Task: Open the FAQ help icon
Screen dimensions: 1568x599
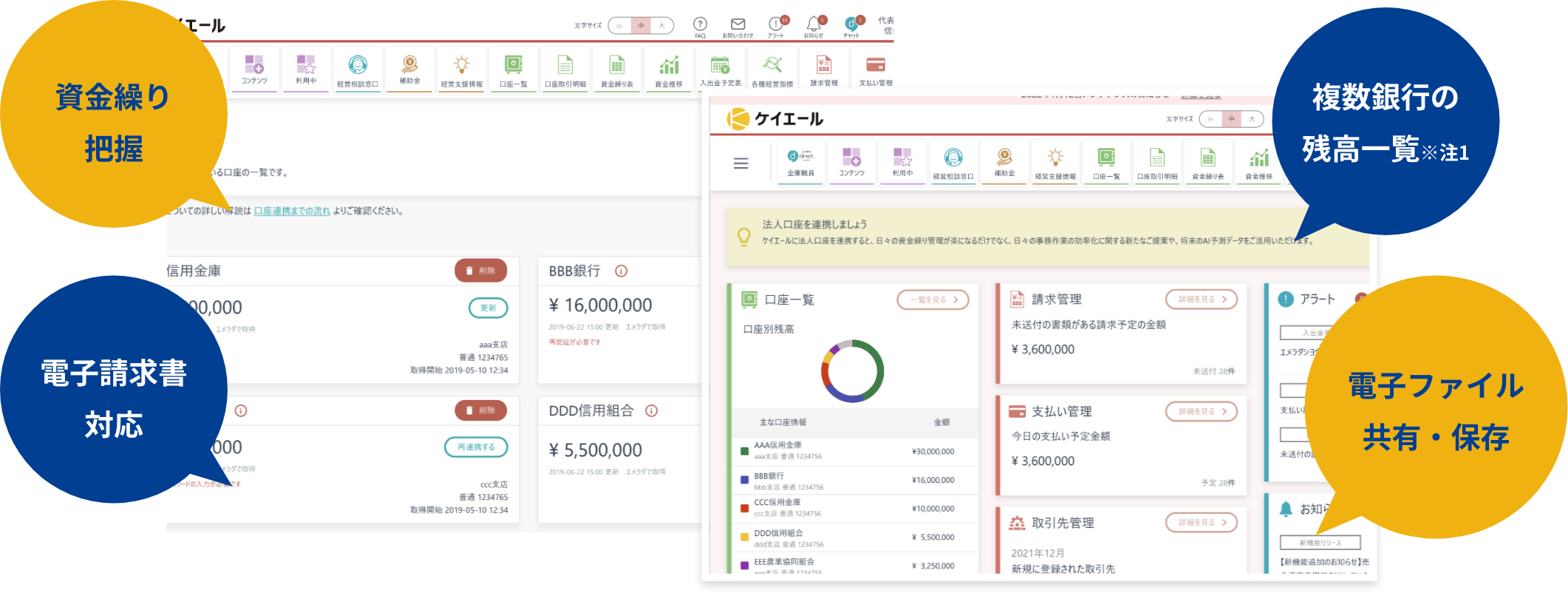Action: tap(700, 25)
